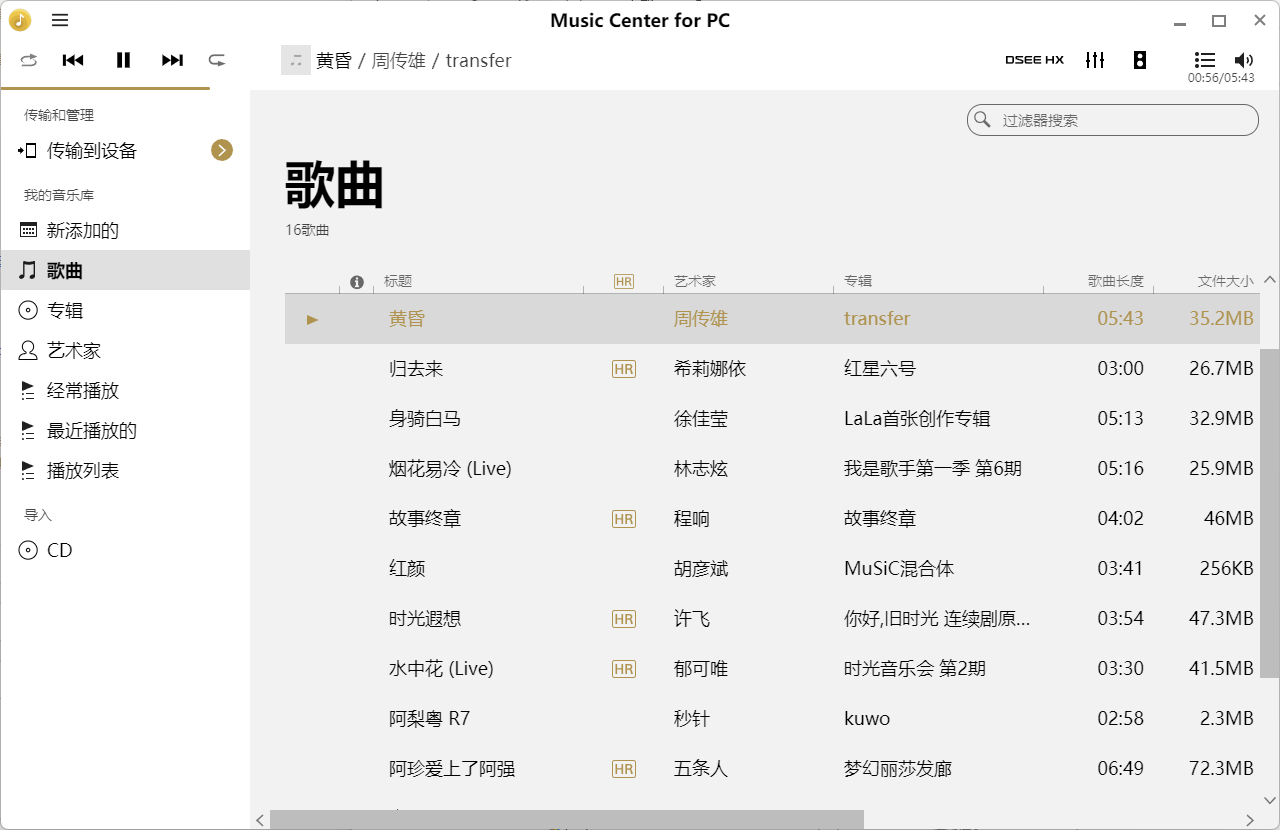Select song 阿珍爱上了阿强
This screenshot has width=1280, height=830.
452,769
